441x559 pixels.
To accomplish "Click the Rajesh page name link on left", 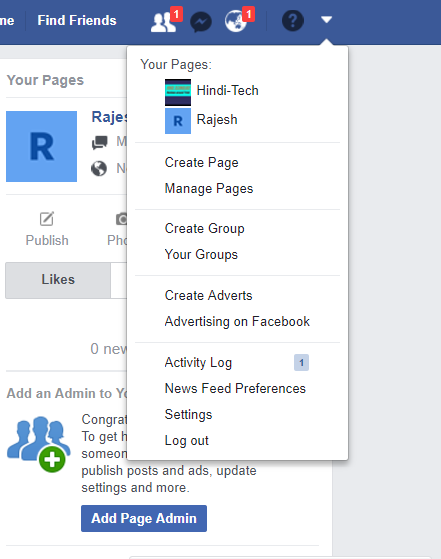I will (109, 117).
